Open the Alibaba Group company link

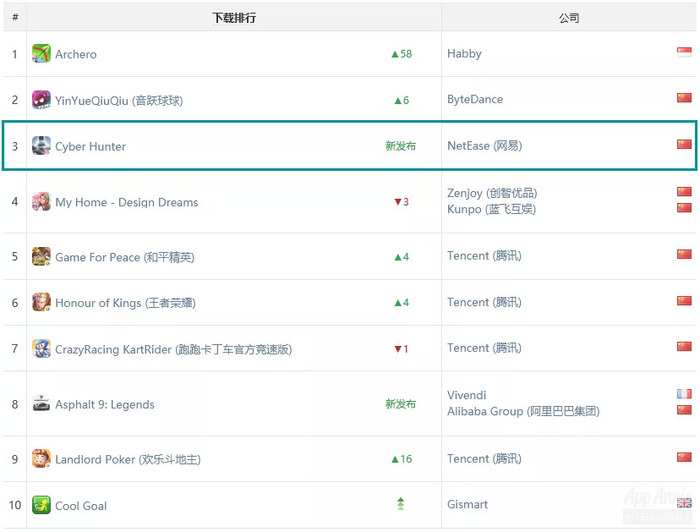click(x=523, y=411)
